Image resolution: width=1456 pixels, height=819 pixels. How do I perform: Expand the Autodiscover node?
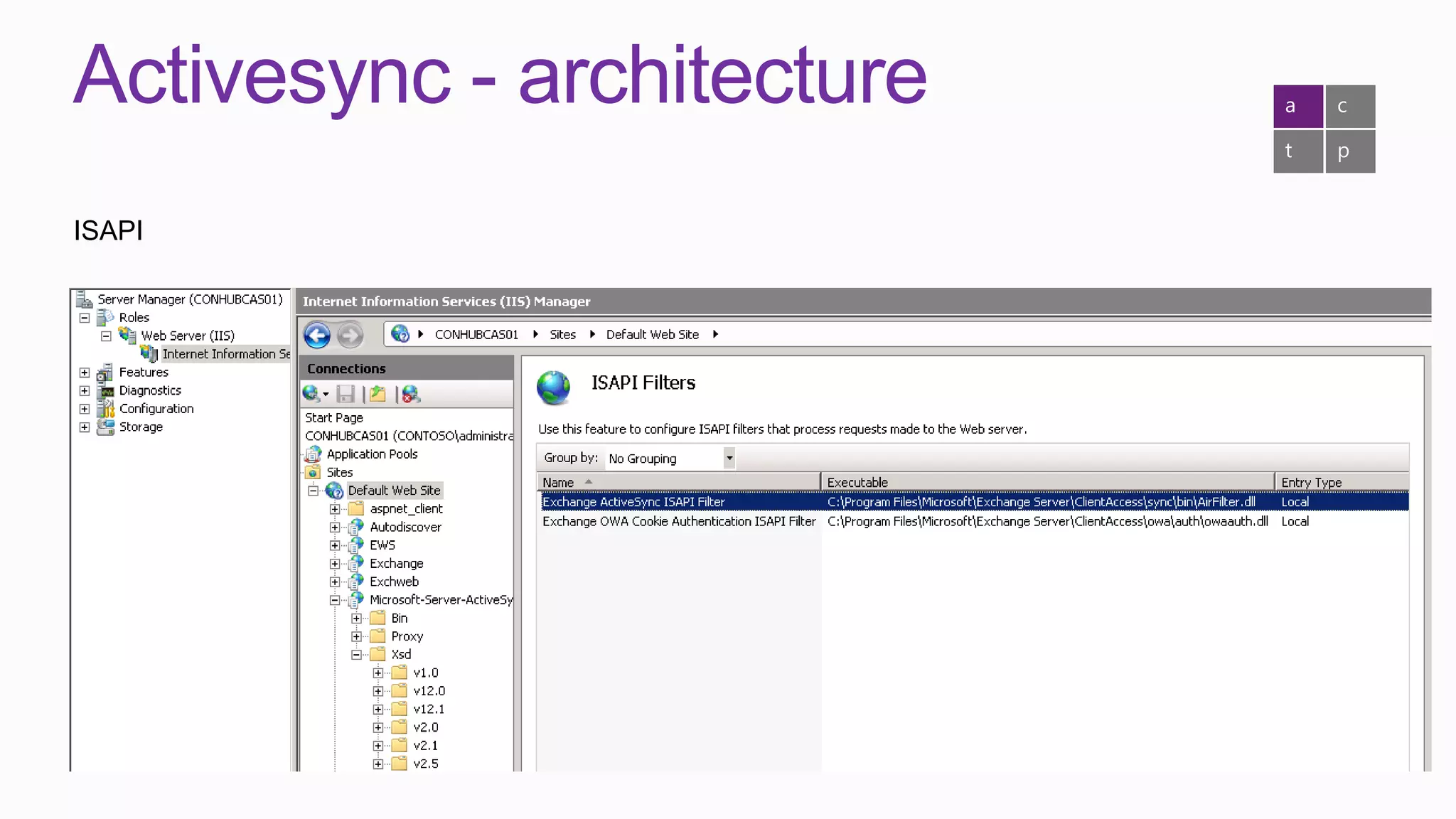tap(335, 528)
